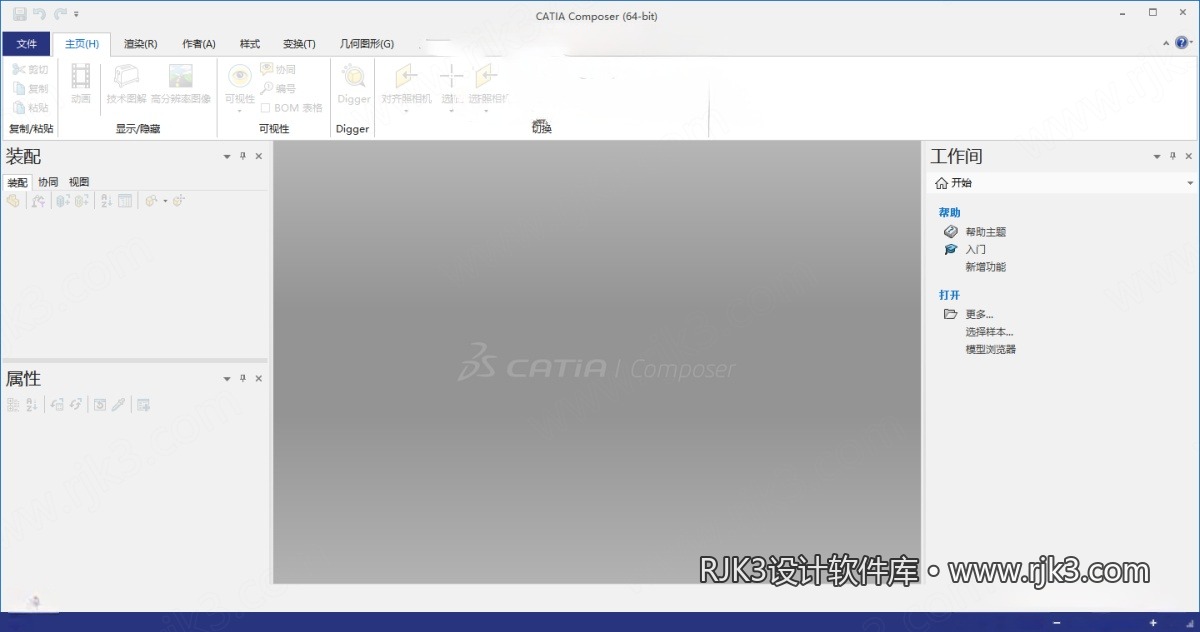Open the 文件 menu

pyautogui.click(x=27, y=44)
